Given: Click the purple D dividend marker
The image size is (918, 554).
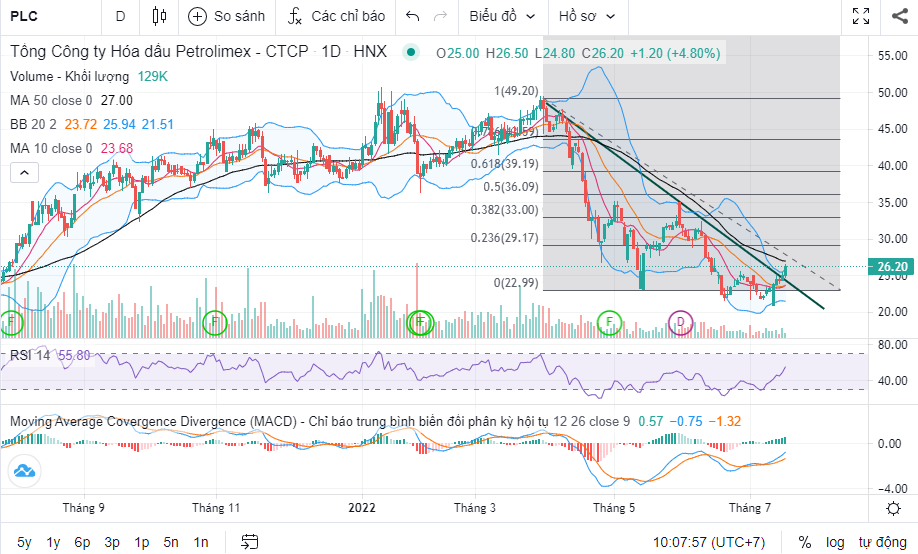Looking at the screenshot, I should [x=681, y=322].
